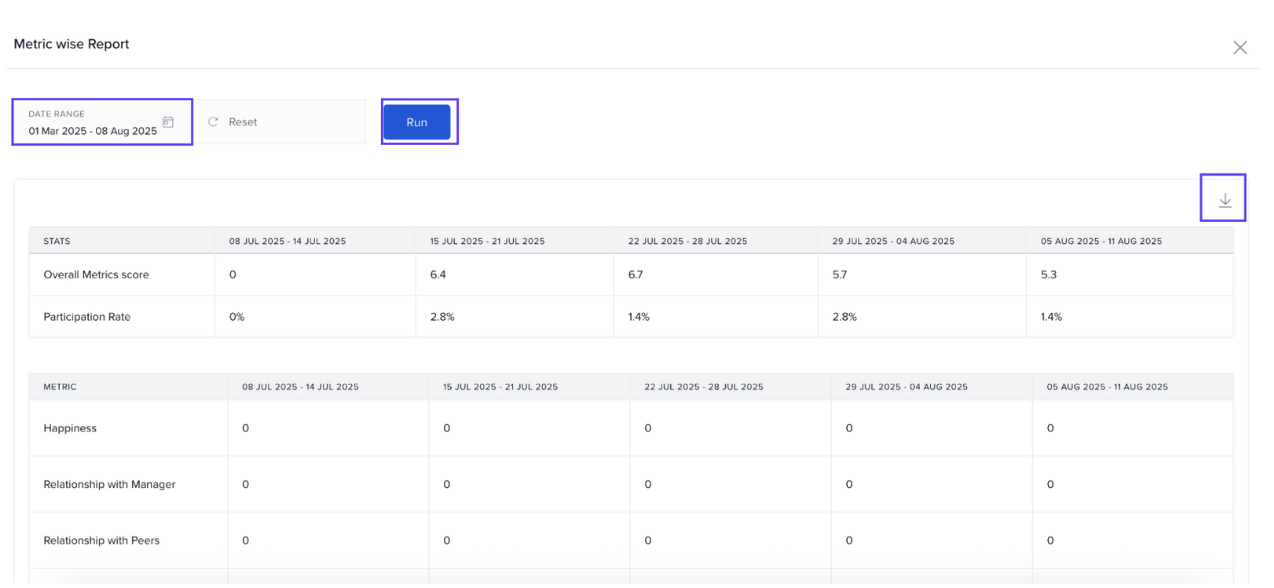The width and height of the screenshot is (1274, 588).
Task: Click the Participation Rate row label
Action: (87, 317)
